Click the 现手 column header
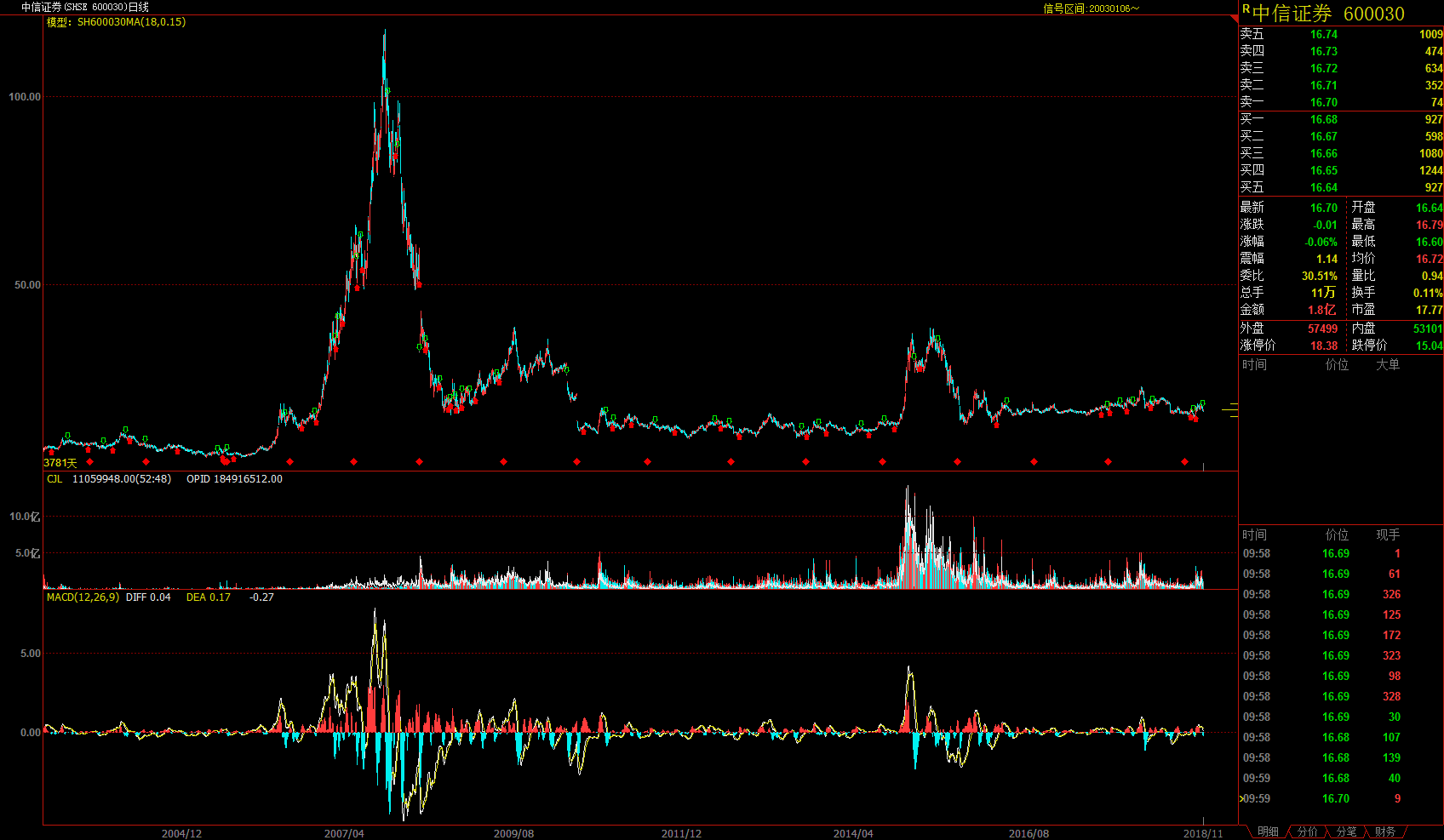The width and height of the screenshot is (1444, 840). 1388,534
